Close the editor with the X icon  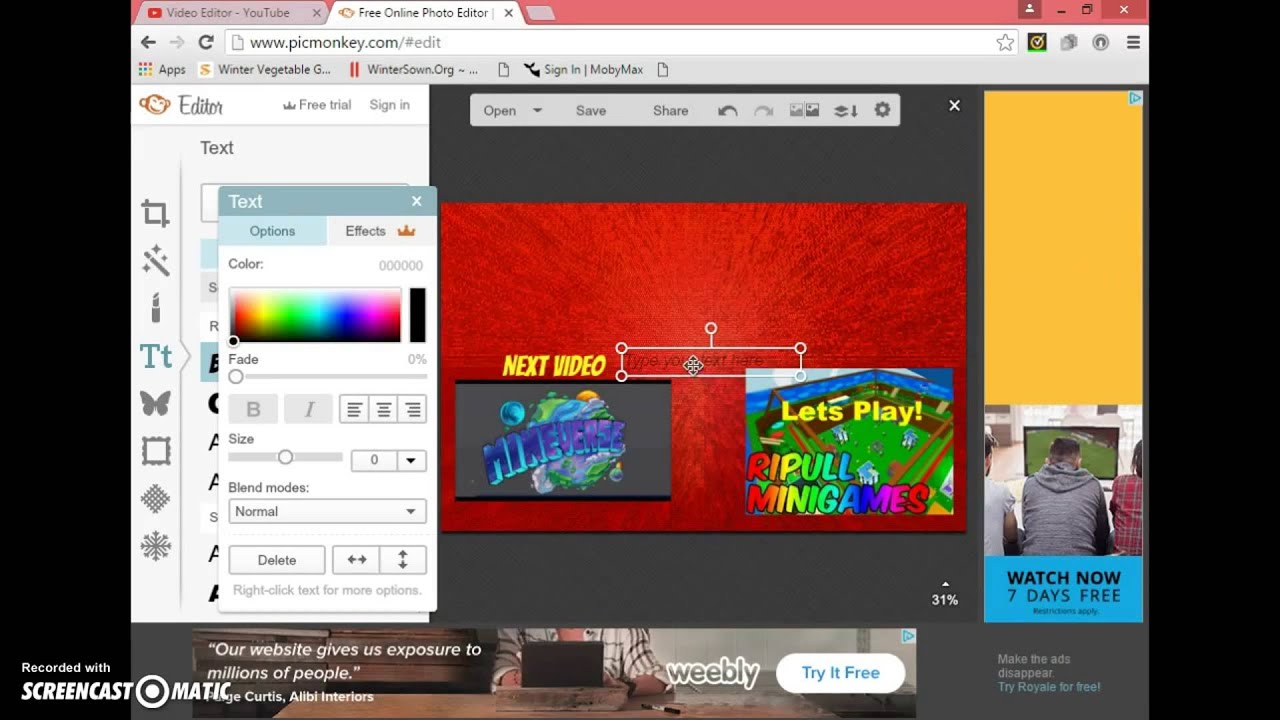954,105
